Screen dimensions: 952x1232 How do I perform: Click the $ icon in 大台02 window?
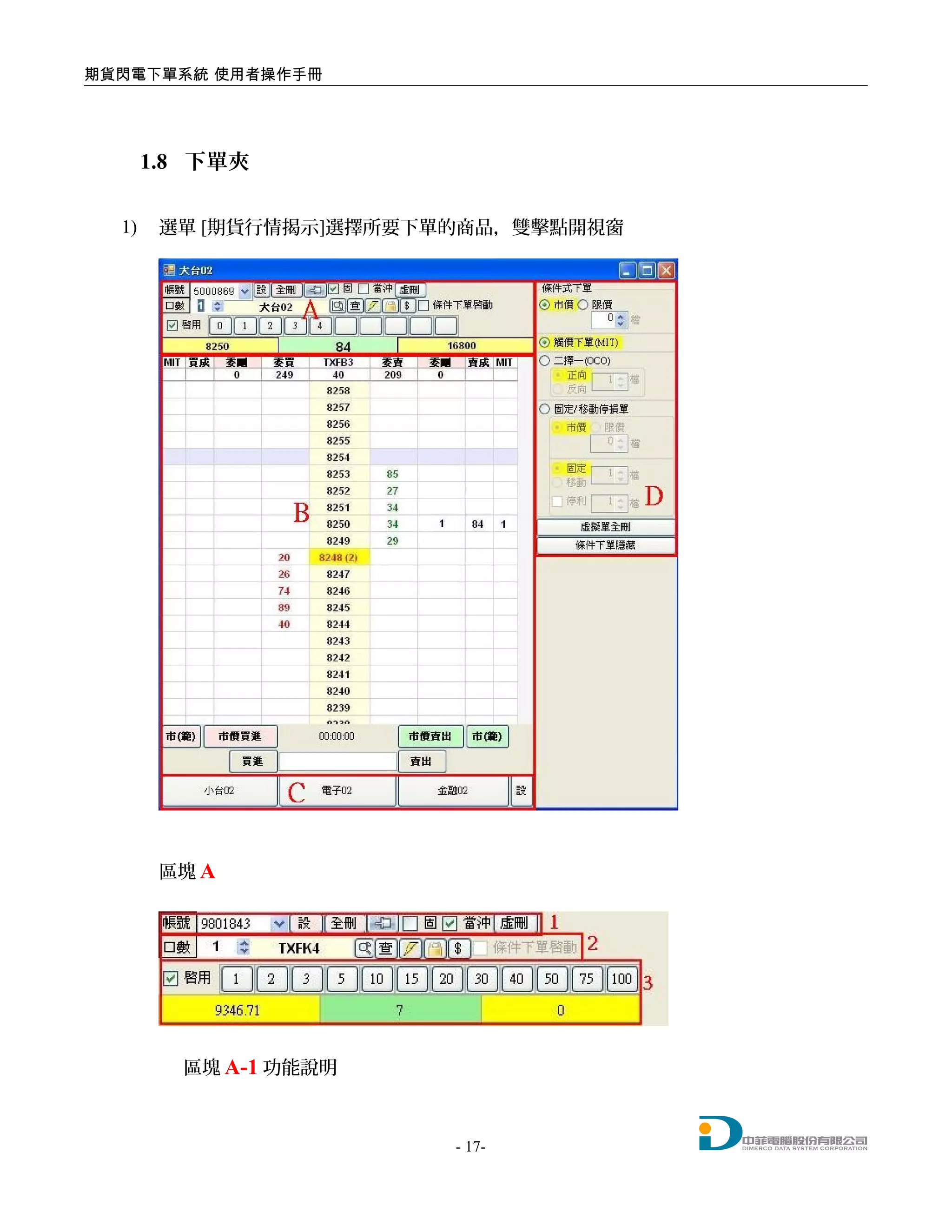407,306
